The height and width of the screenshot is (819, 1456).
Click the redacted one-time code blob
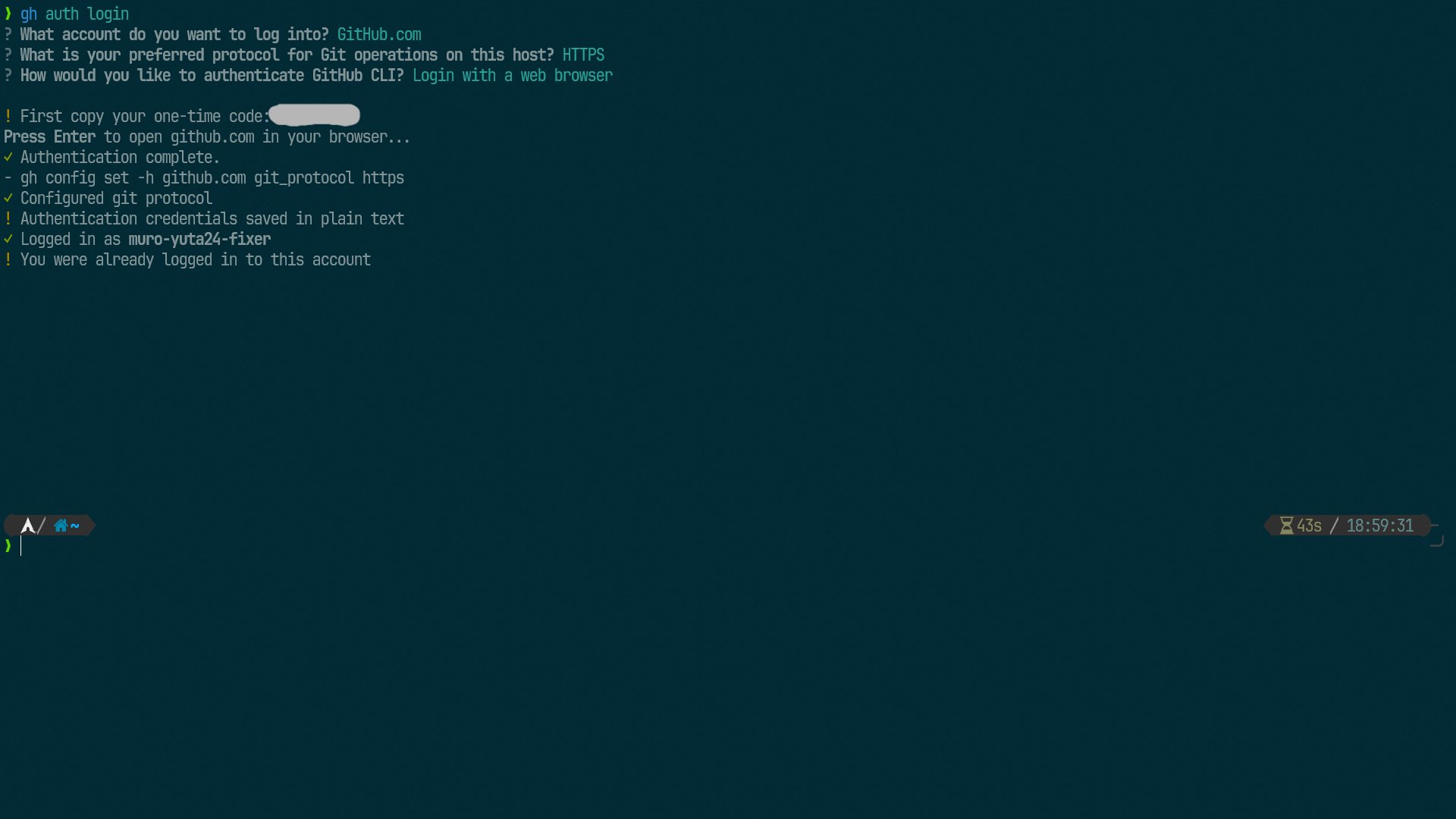coord(314,115)
